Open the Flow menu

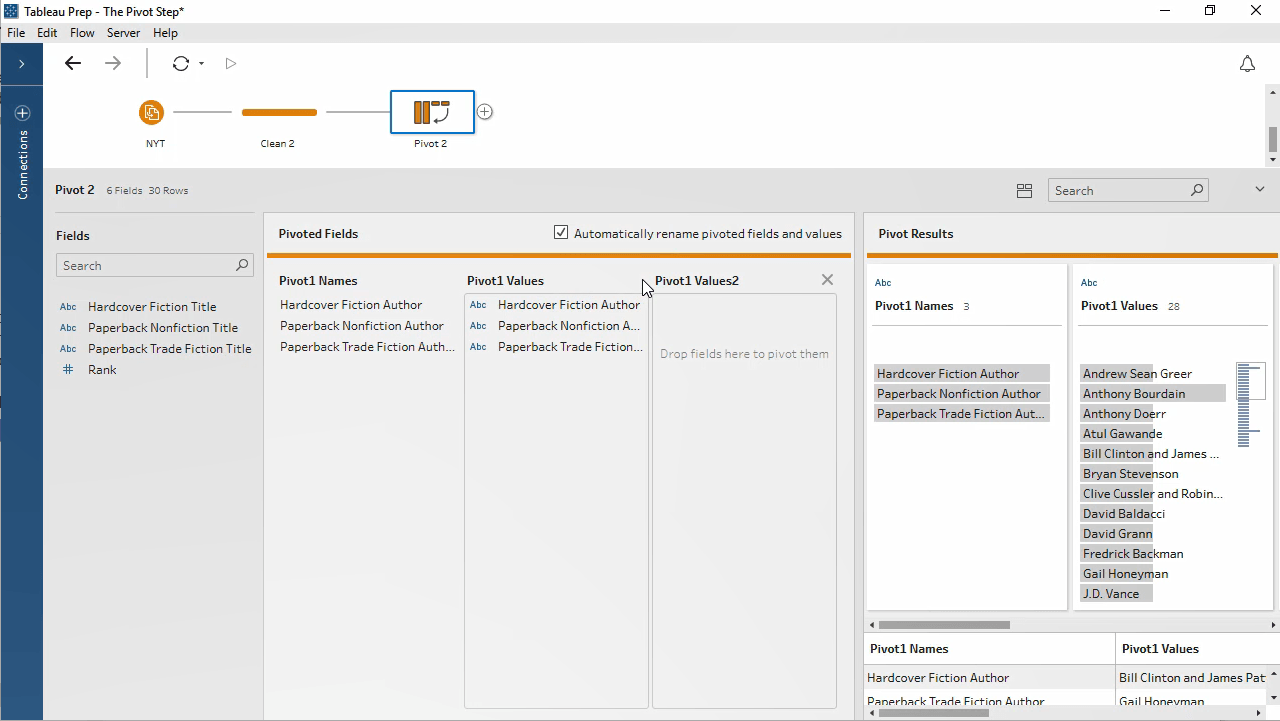pos(82,33)
